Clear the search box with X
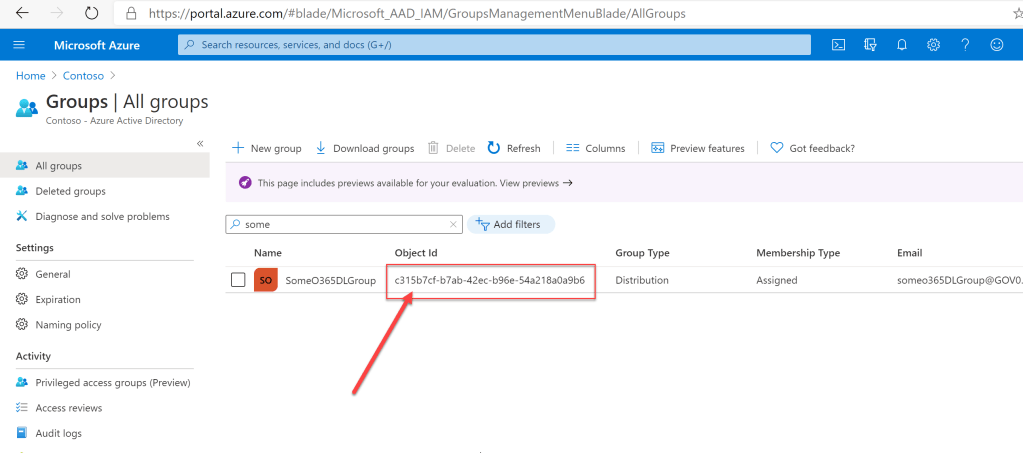Viewport: 1023px width, 453px height. (453, 225)
